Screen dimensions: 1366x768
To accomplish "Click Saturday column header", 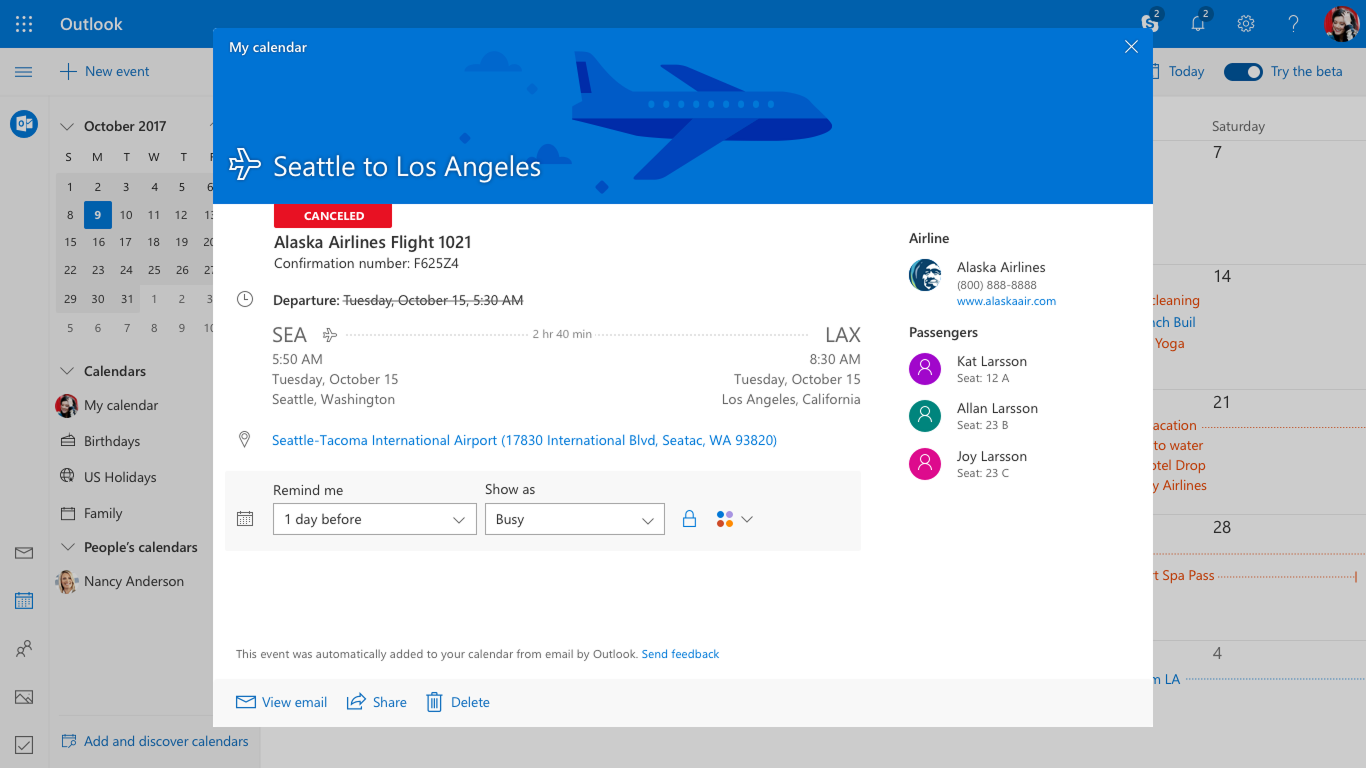I will 1238,127.
